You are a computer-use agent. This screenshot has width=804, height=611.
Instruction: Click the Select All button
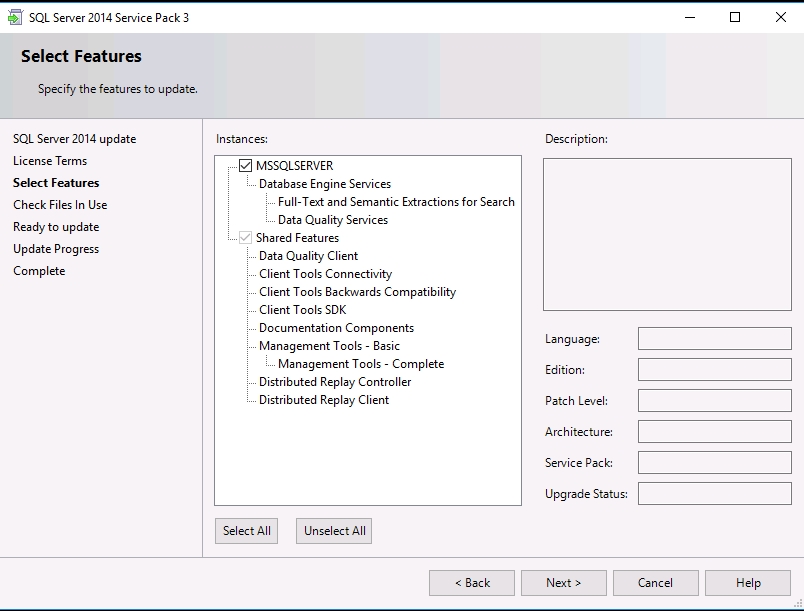[247, 531]
